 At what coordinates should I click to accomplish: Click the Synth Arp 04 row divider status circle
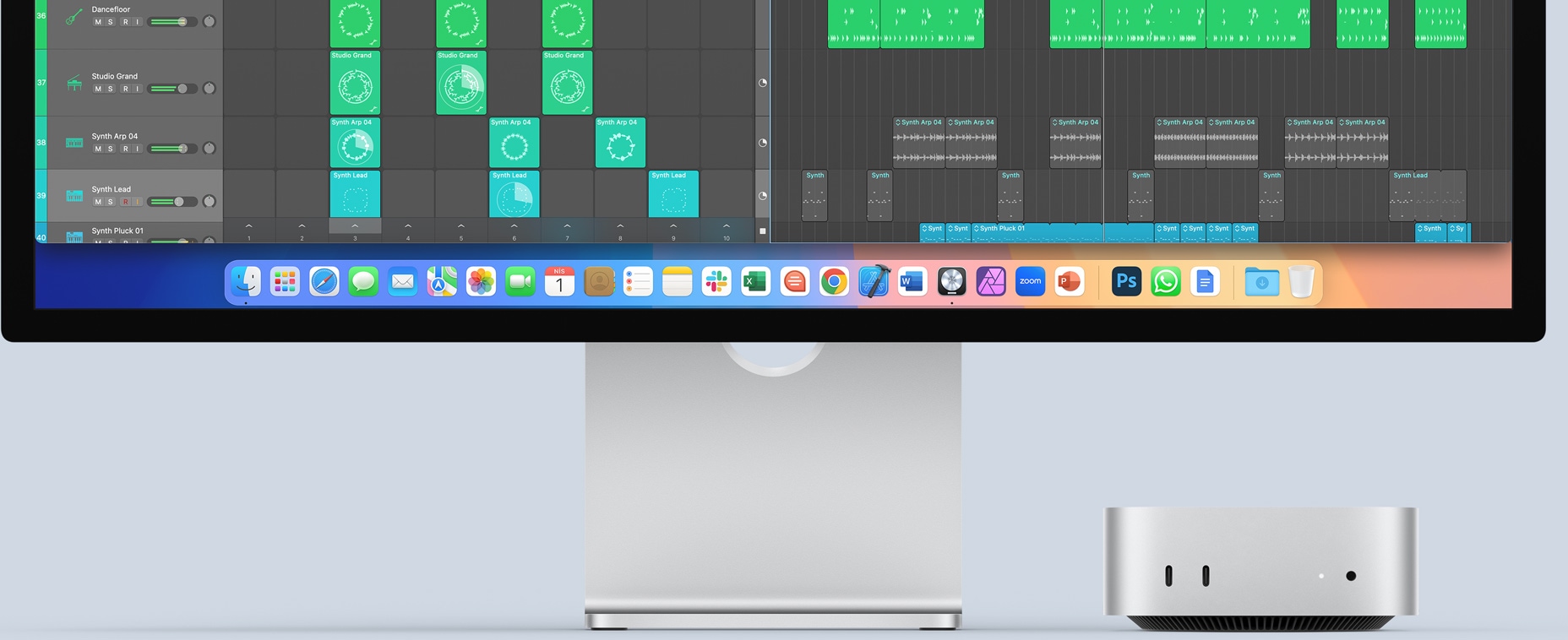[763, 143]
